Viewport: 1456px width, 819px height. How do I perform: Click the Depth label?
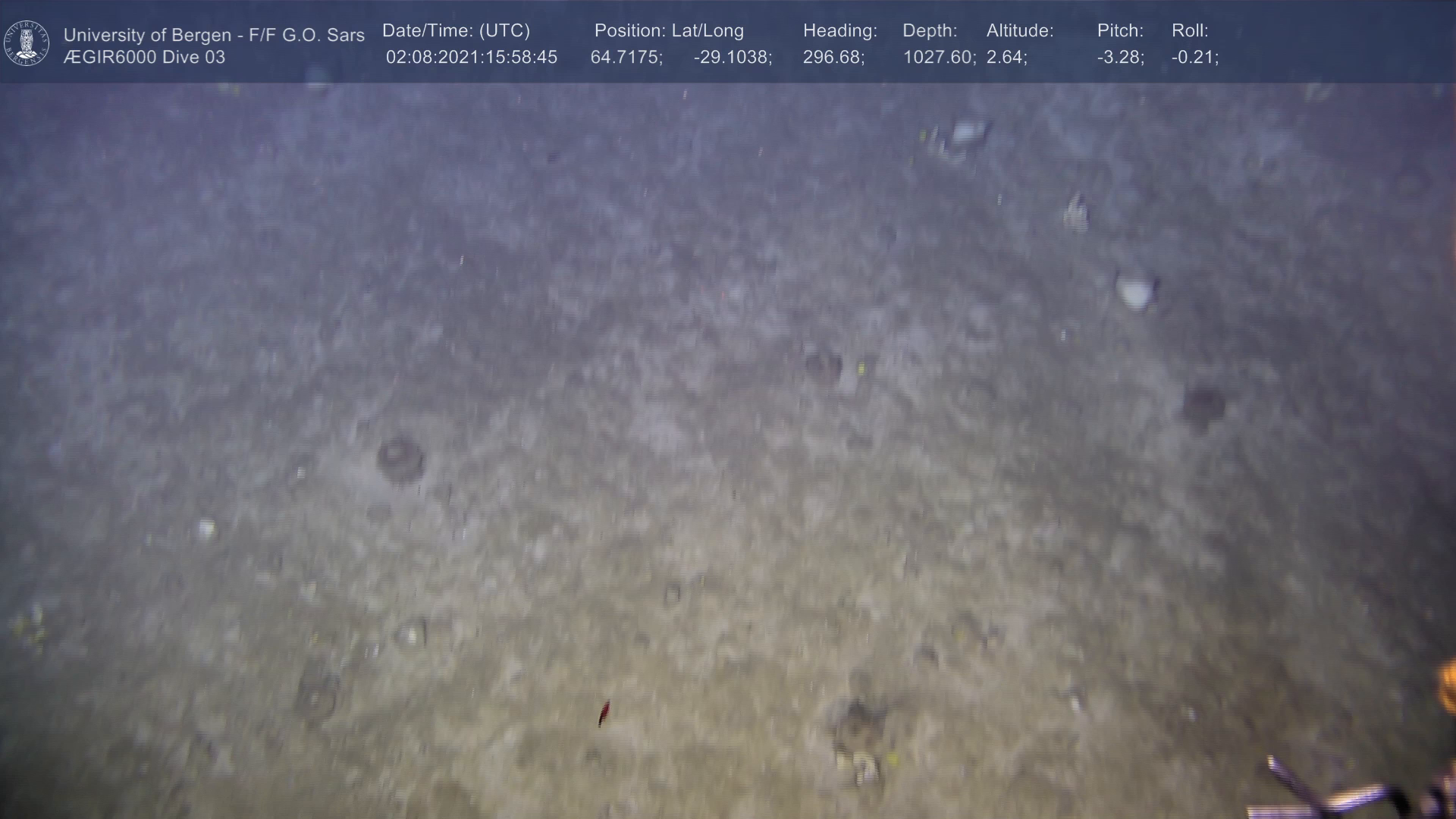tap(929, 31)
